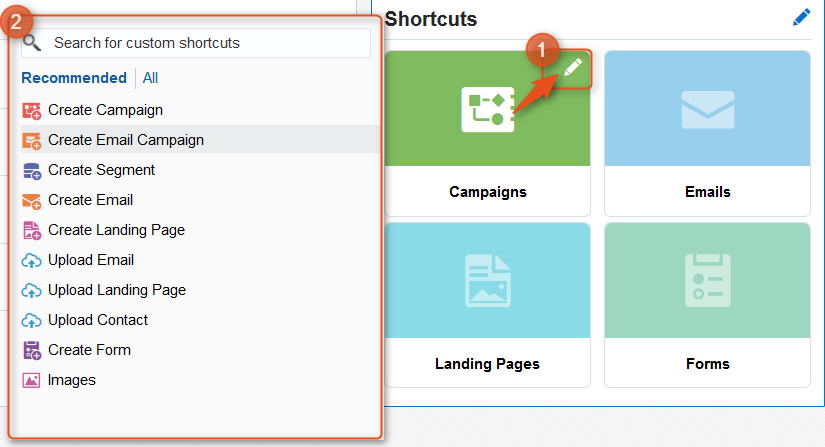825x447 pixels.
Task: Click the magnifying glass search icon
Action: point(32,43)
